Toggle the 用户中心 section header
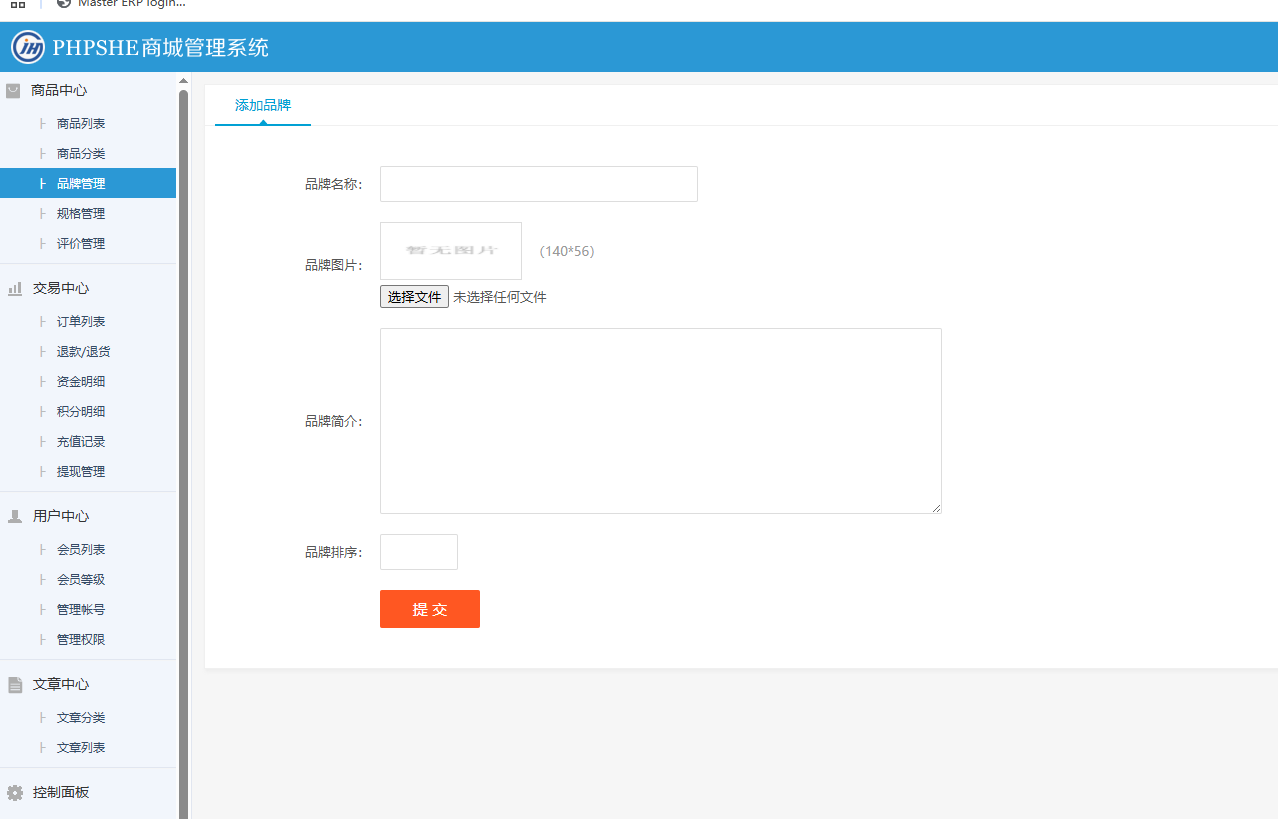1278x819 pixels. tap(61, 516)
